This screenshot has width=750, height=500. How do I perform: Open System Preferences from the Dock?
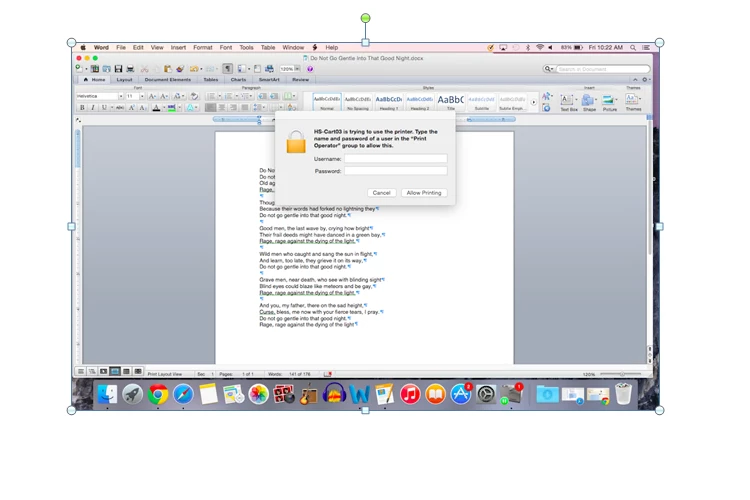(485, 394)
